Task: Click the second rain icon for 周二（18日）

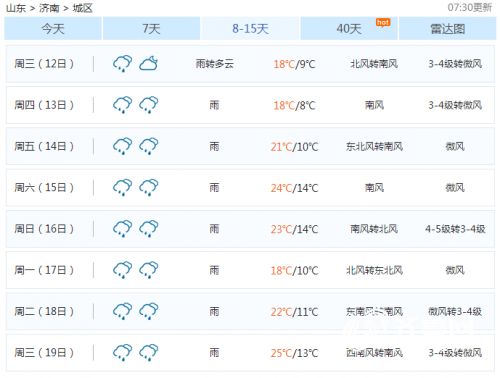Action: tap(149, 312)
